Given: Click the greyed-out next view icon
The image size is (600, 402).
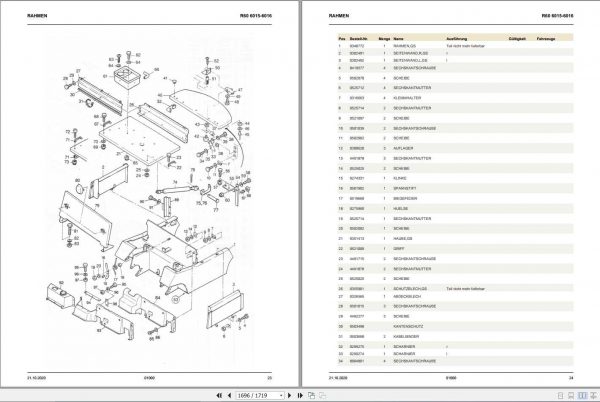Looking at the screenshot, I should (x=323, y=395).
